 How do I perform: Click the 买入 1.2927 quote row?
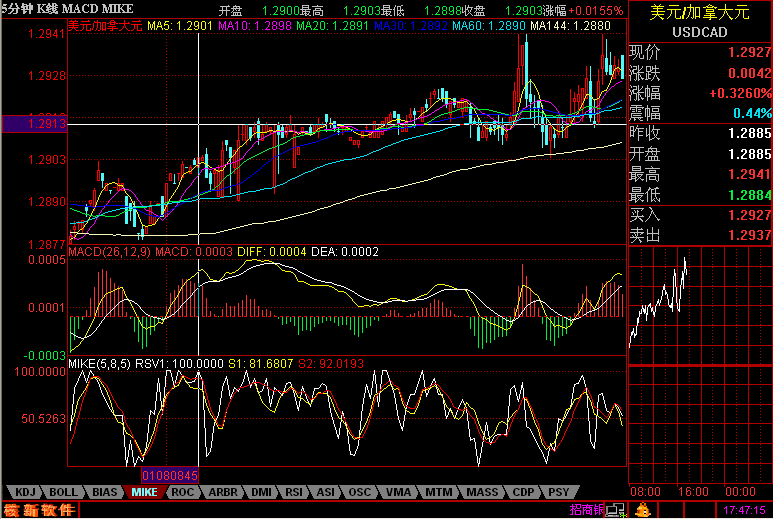700,215
